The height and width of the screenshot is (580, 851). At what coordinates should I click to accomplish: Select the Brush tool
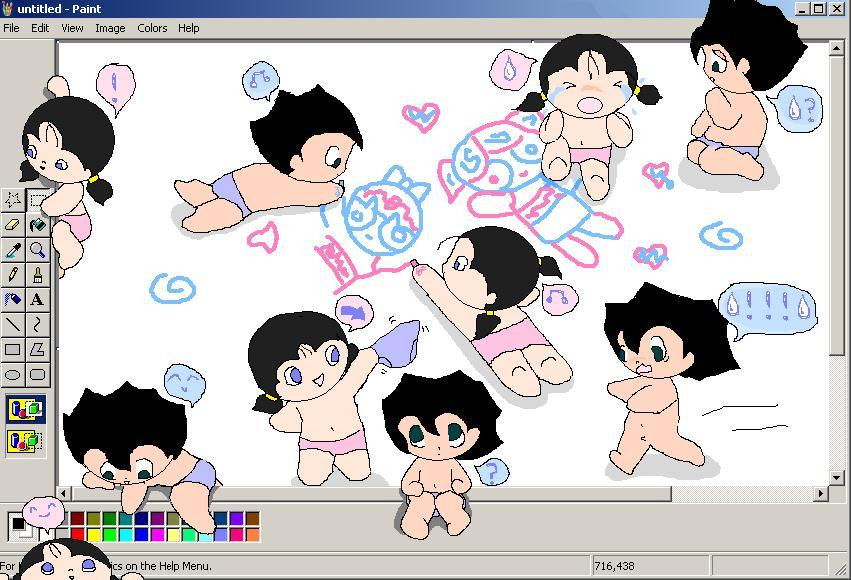[x=37, y=275]
